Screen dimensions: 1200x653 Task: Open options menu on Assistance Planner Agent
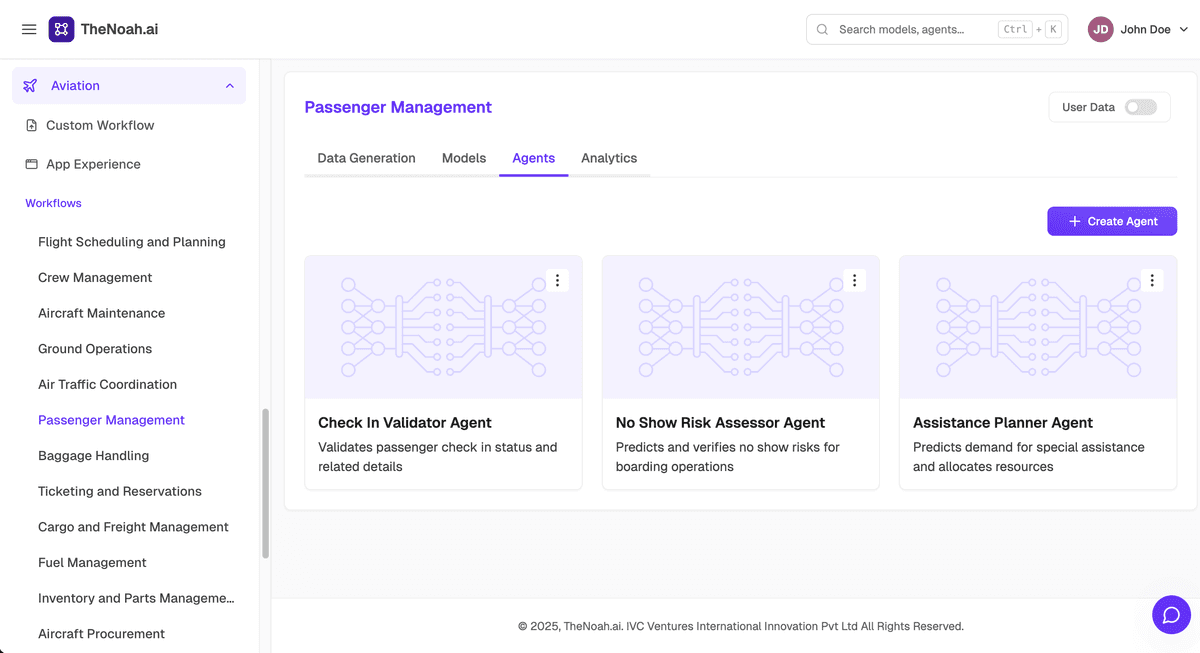point(1152,281)
